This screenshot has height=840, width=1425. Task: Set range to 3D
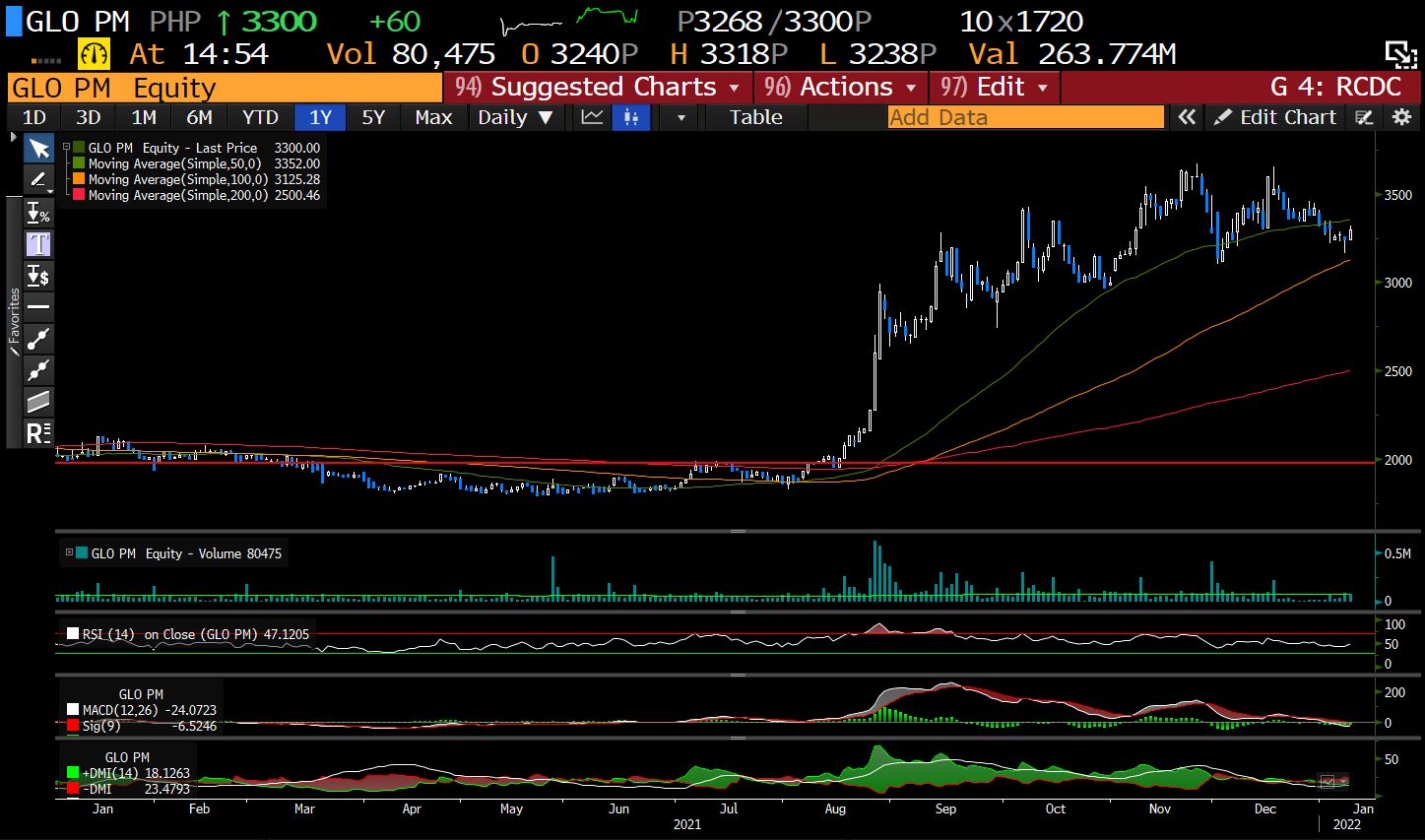pos(89,117)
